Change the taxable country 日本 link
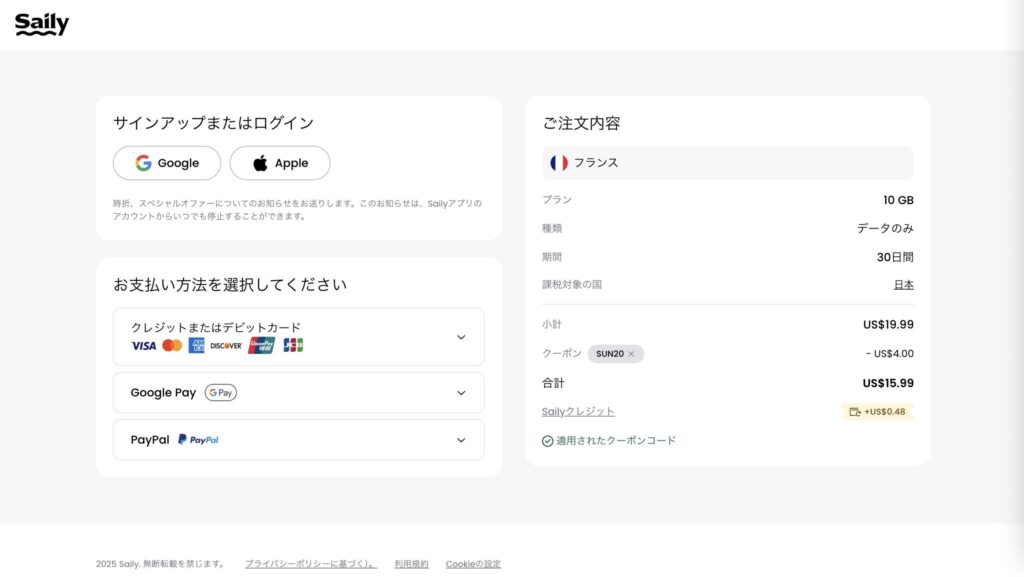 903,285
